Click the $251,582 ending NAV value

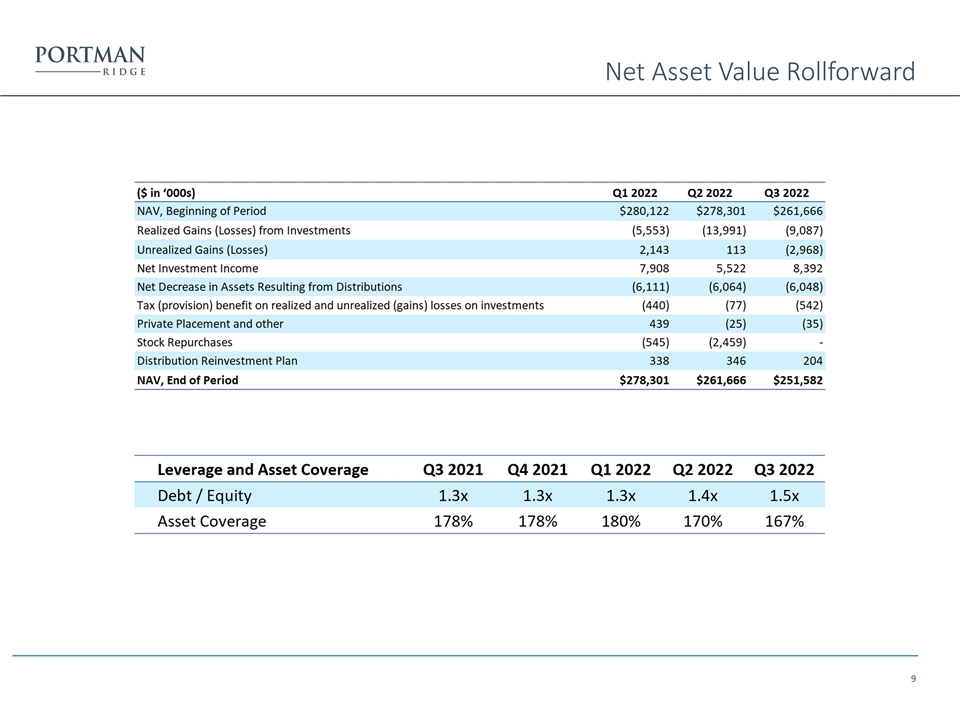click(798, 380)
